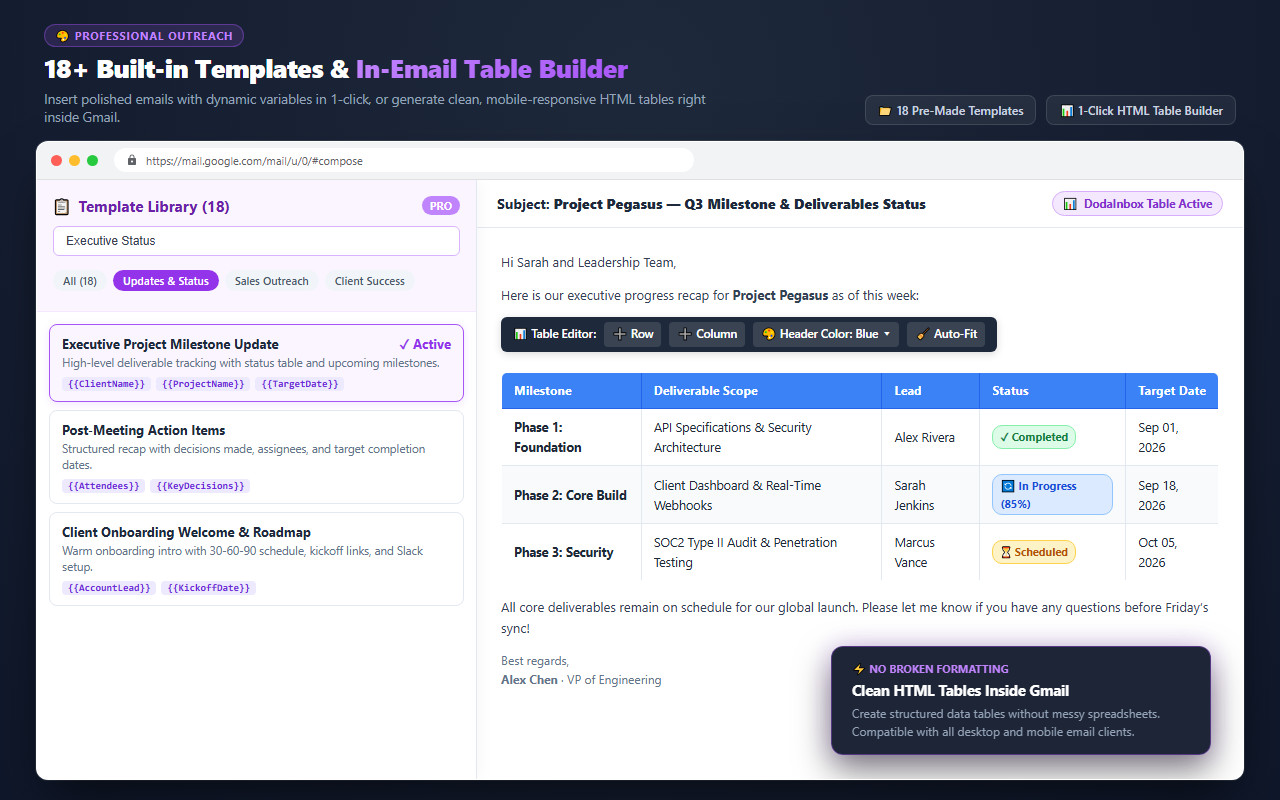Select the Executive Project Milestone Update template
The width and height of the screenshot is (1280, 800).
[x=256, y=363]
